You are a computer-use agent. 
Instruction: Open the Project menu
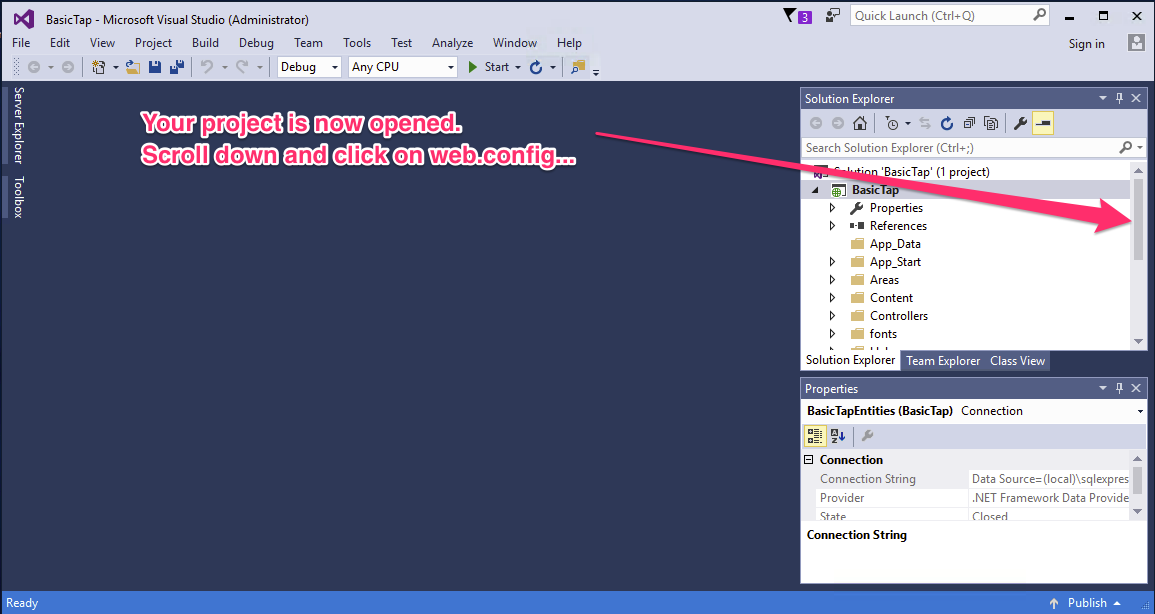153,43
